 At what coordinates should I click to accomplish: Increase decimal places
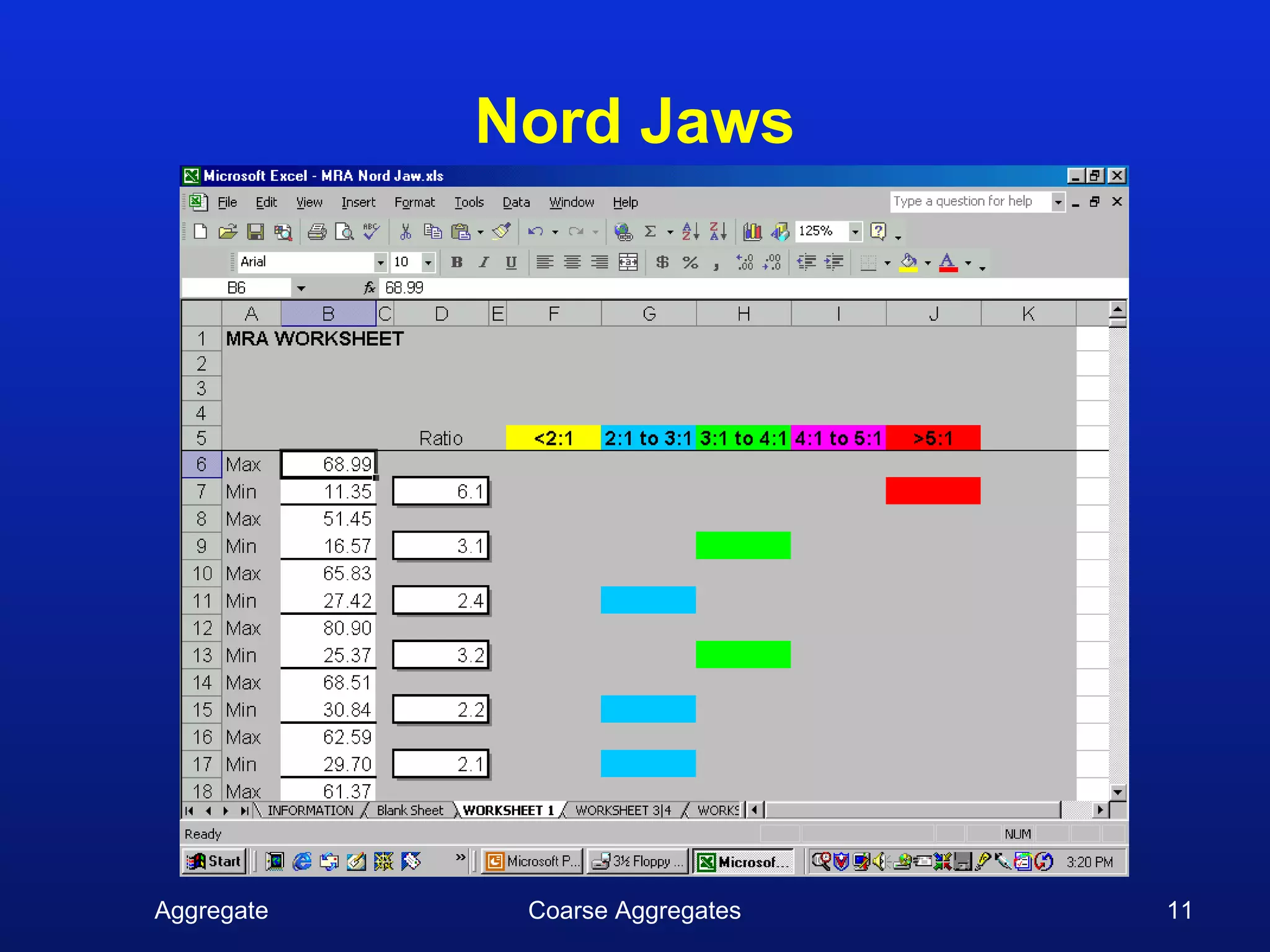pyautogui.click(x=744, y=263)
